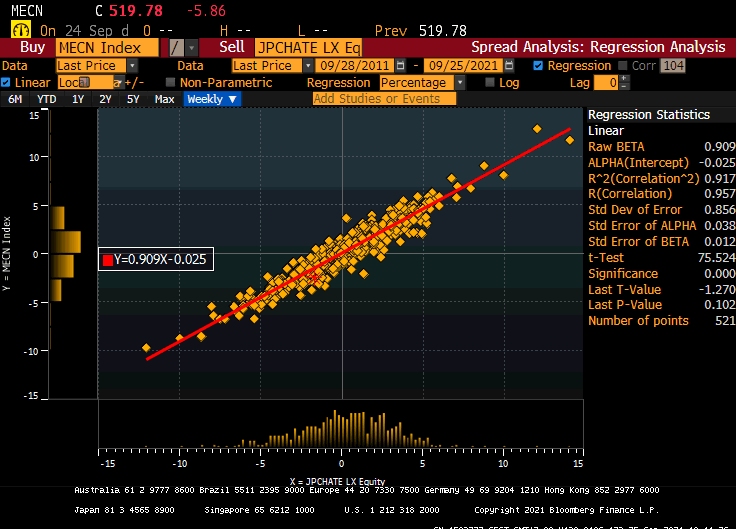This screenshot has width=736, height=529.
Task: Click the slash separator button after MECN Index
Action: click(x=176, y=48)
